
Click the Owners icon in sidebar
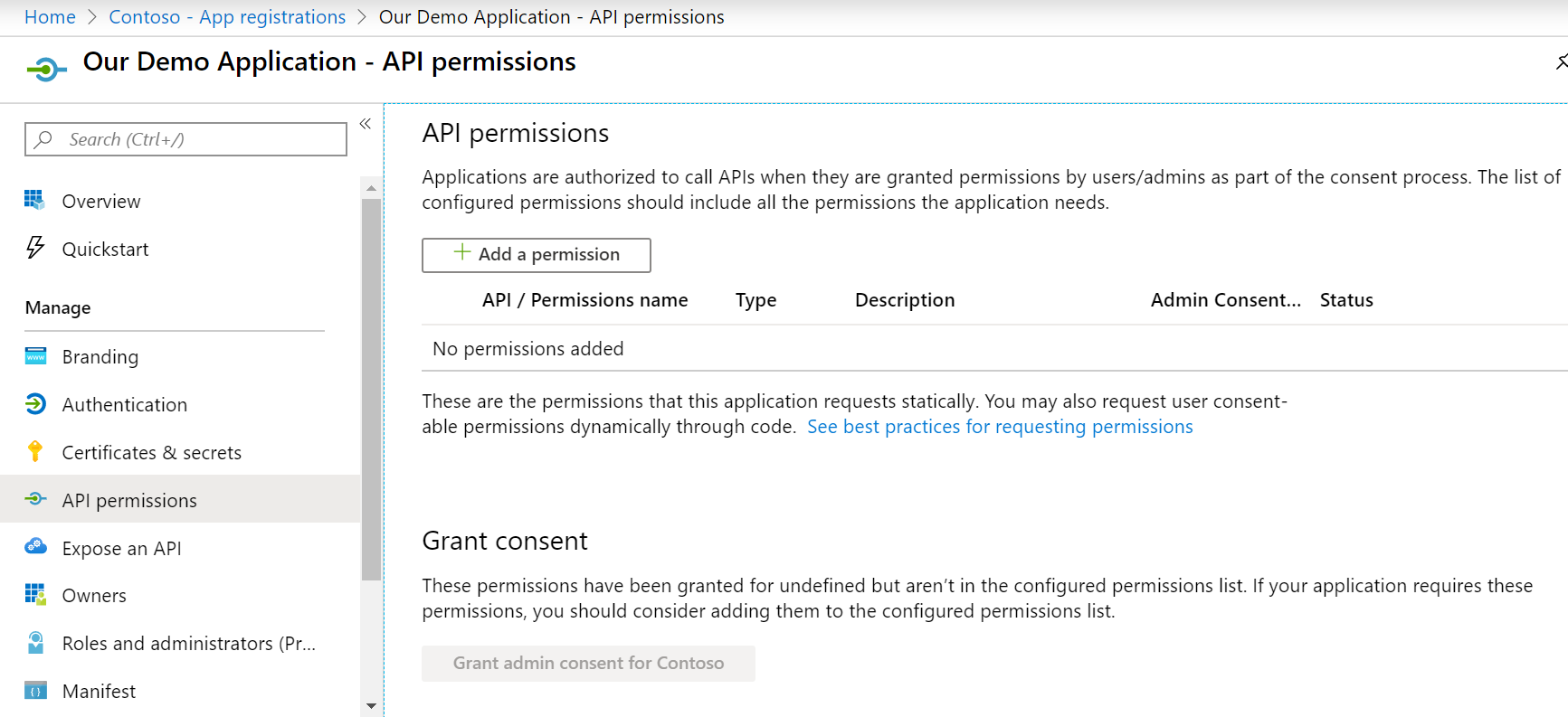pos(35,594)
